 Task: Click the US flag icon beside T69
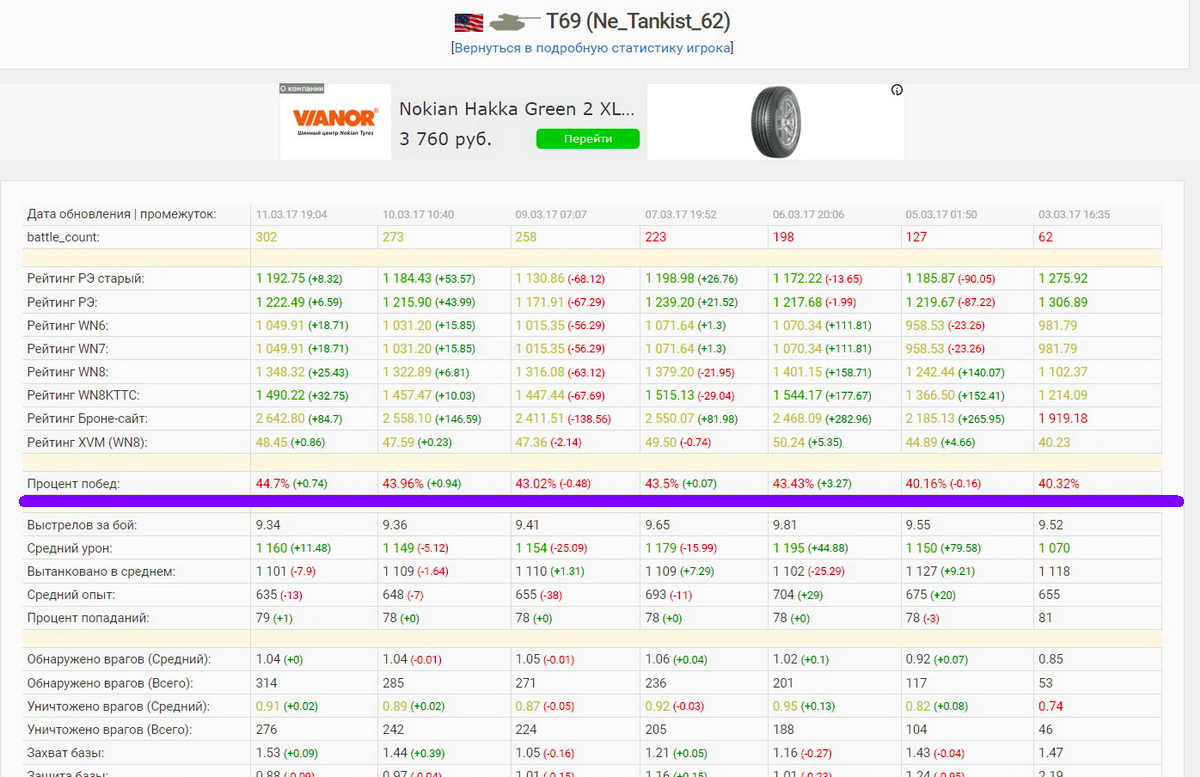pos(468,22)
